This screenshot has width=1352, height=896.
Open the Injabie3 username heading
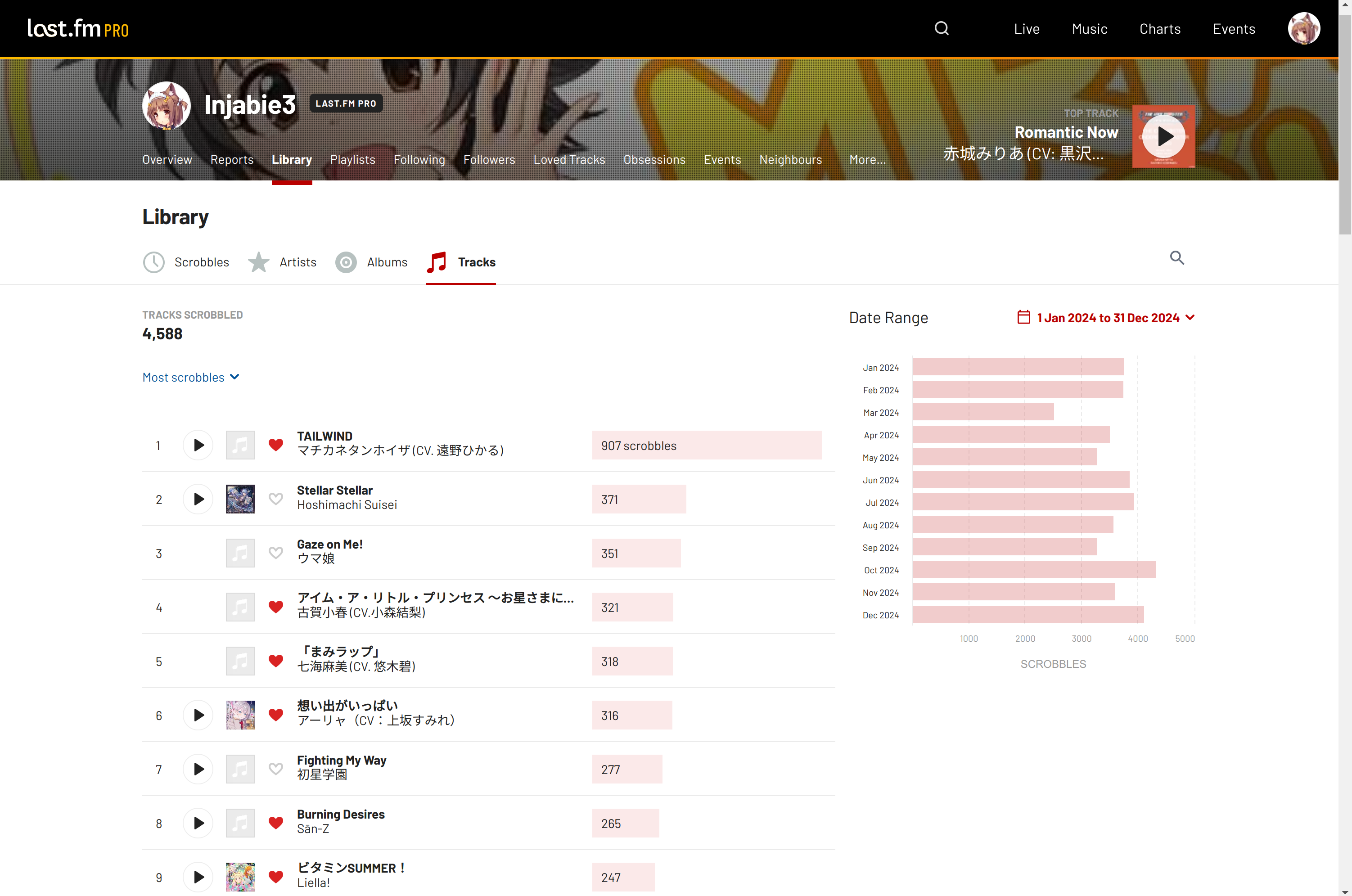coord(250,105)
